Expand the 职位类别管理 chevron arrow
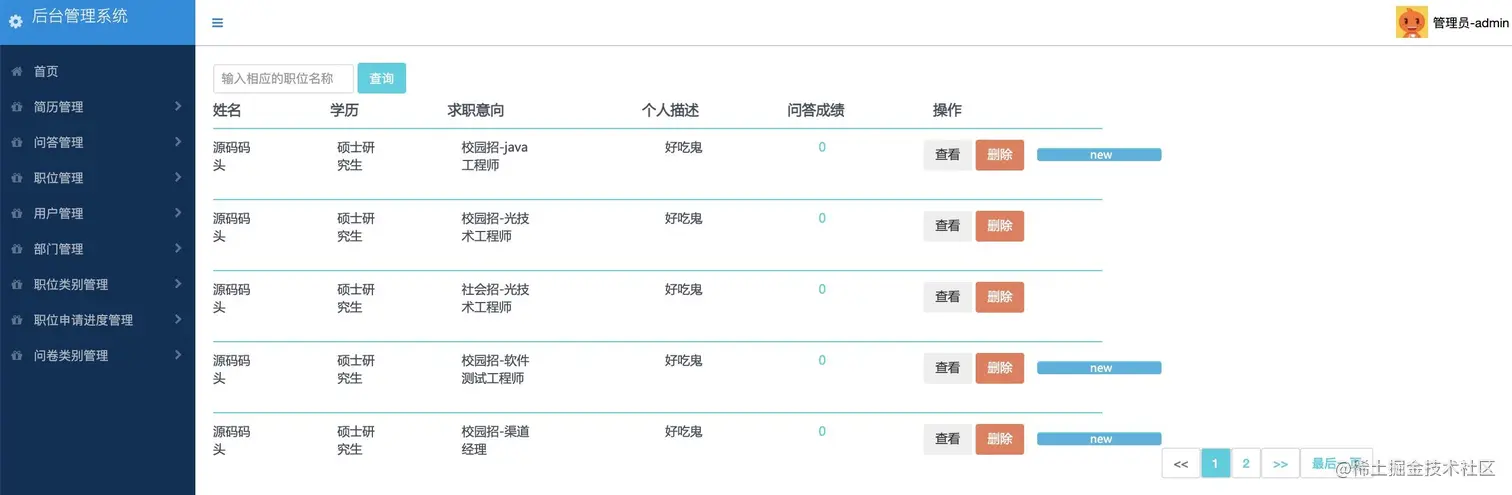This screenshot has height=495, width=1512. pos(177,284)
